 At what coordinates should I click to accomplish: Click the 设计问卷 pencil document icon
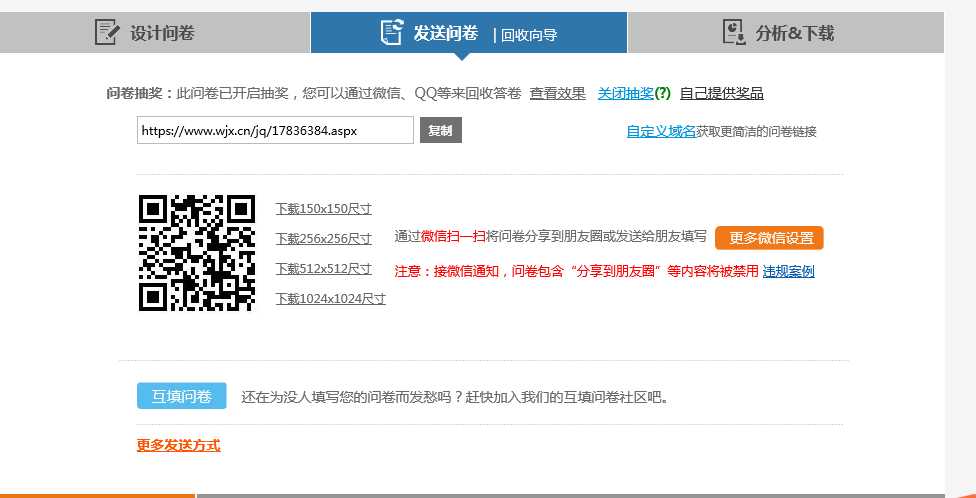click(106, 32)
